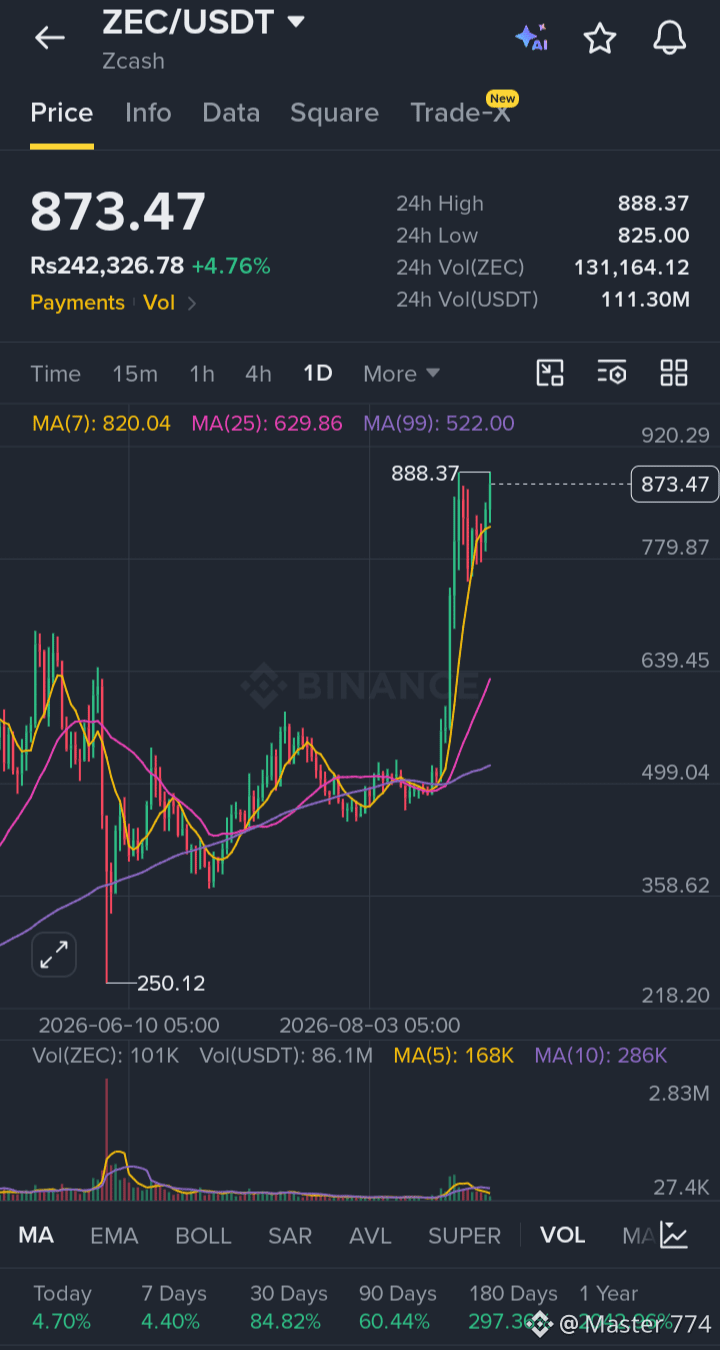This screenshot has width=720, height=1350.
Task: Select the 15m interval
Action: click(x=135, y=374)
